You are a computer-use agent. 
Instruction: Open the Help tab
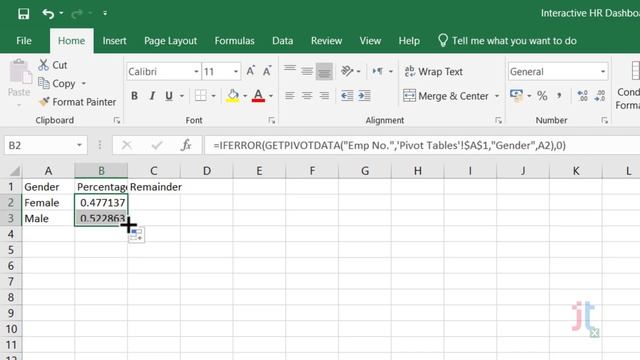click(409, 41)
